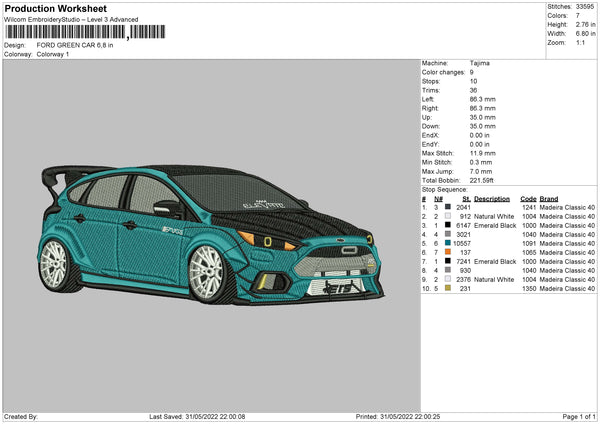This screenshot has height=424, width=600.
Task: Pick the orange swatch in stop row 6
Action: tap(448, 252)
